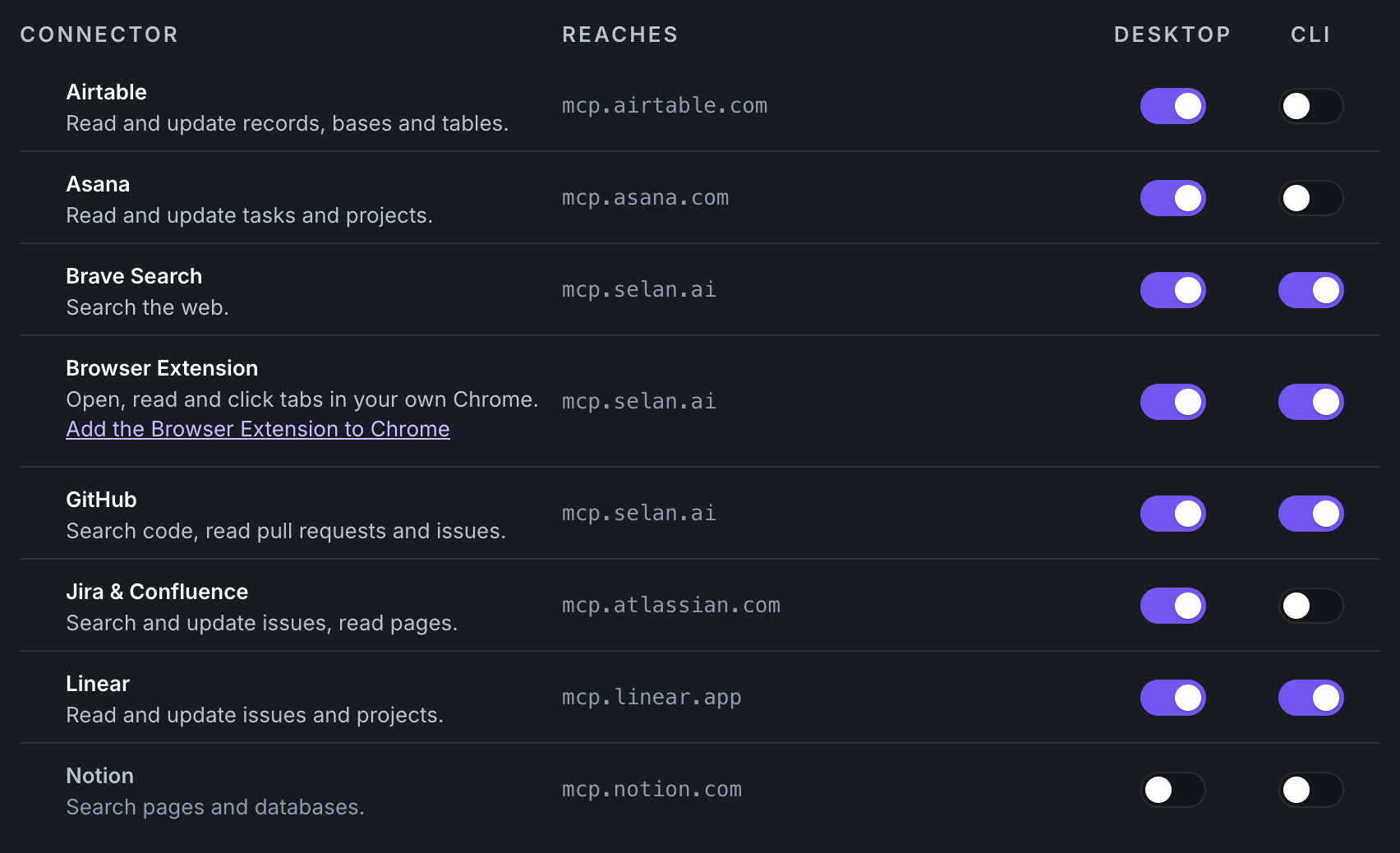Click 'Search pages and databases.' description
The width and height of the screenshot is (1400, 853).
pos(215,807)
